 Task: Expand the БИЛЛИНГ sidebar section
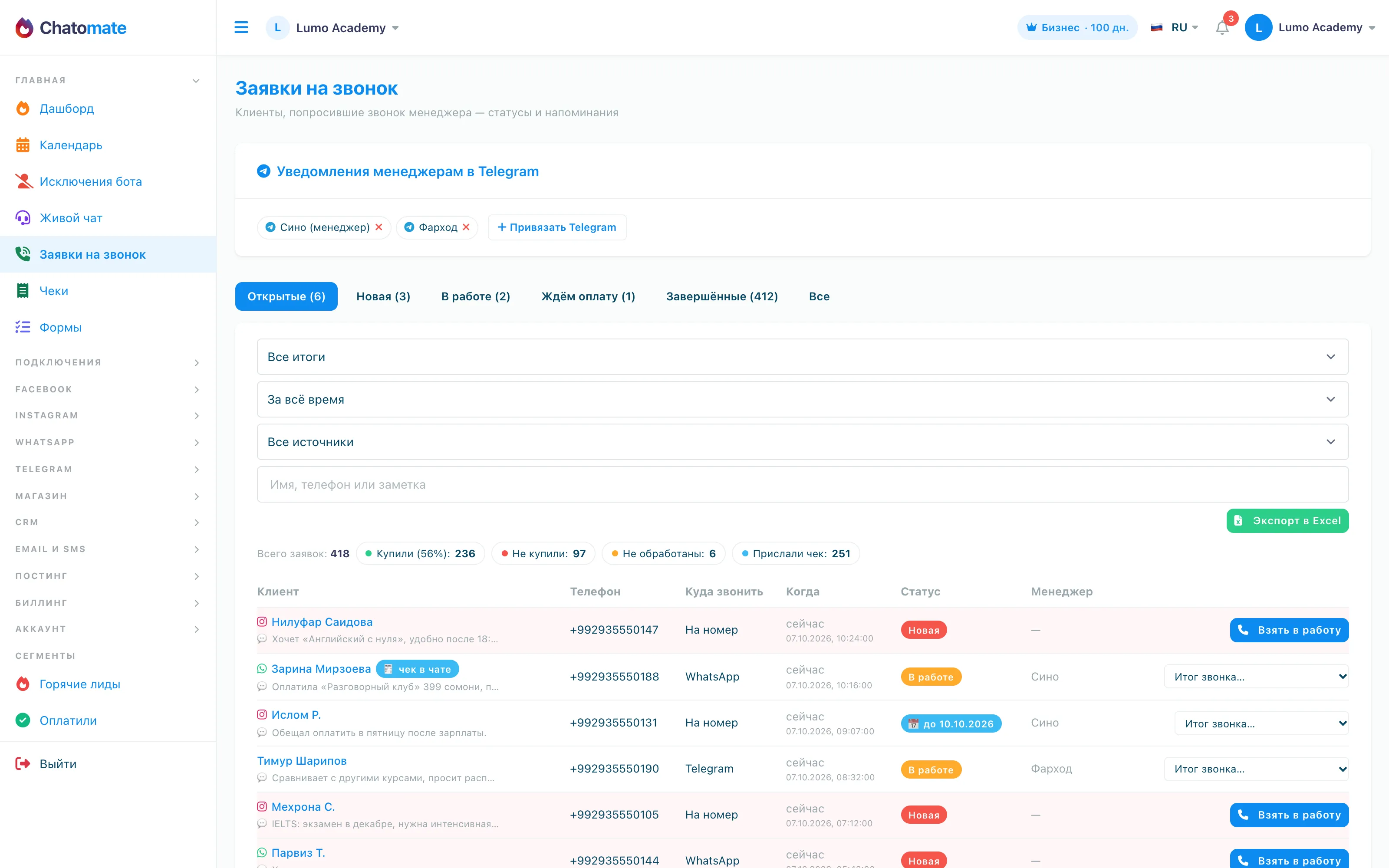click(x=108, y=603)
